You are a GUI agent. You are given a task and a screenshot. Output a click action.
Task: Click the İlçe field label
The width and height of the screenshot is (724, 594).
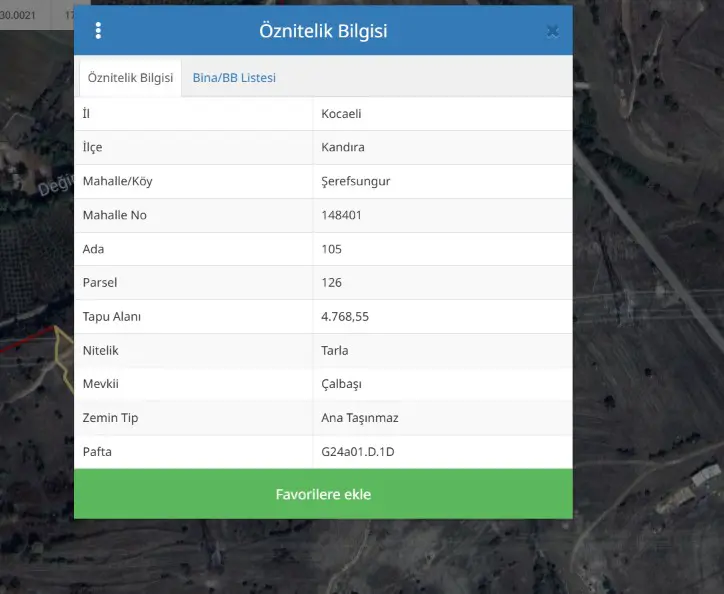coord(92,147)
